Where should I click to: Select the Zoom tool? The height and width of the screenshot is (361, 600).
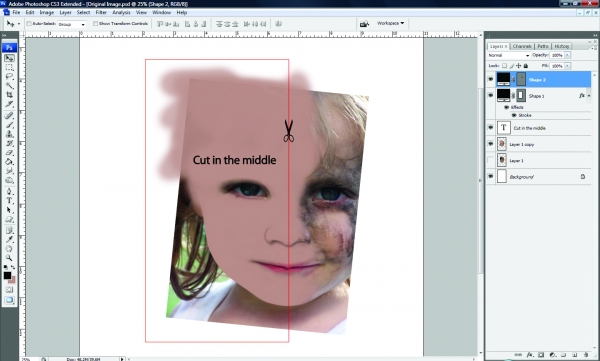tap(10, 258)
